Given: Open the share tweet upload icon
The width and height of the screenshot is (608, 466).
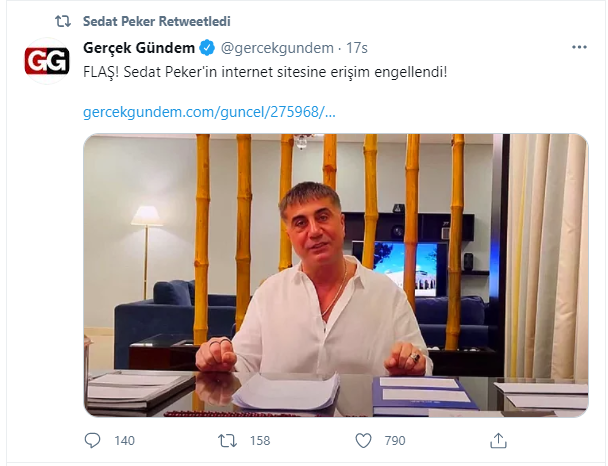Looking at the screenshot, I should coord(498,440).
